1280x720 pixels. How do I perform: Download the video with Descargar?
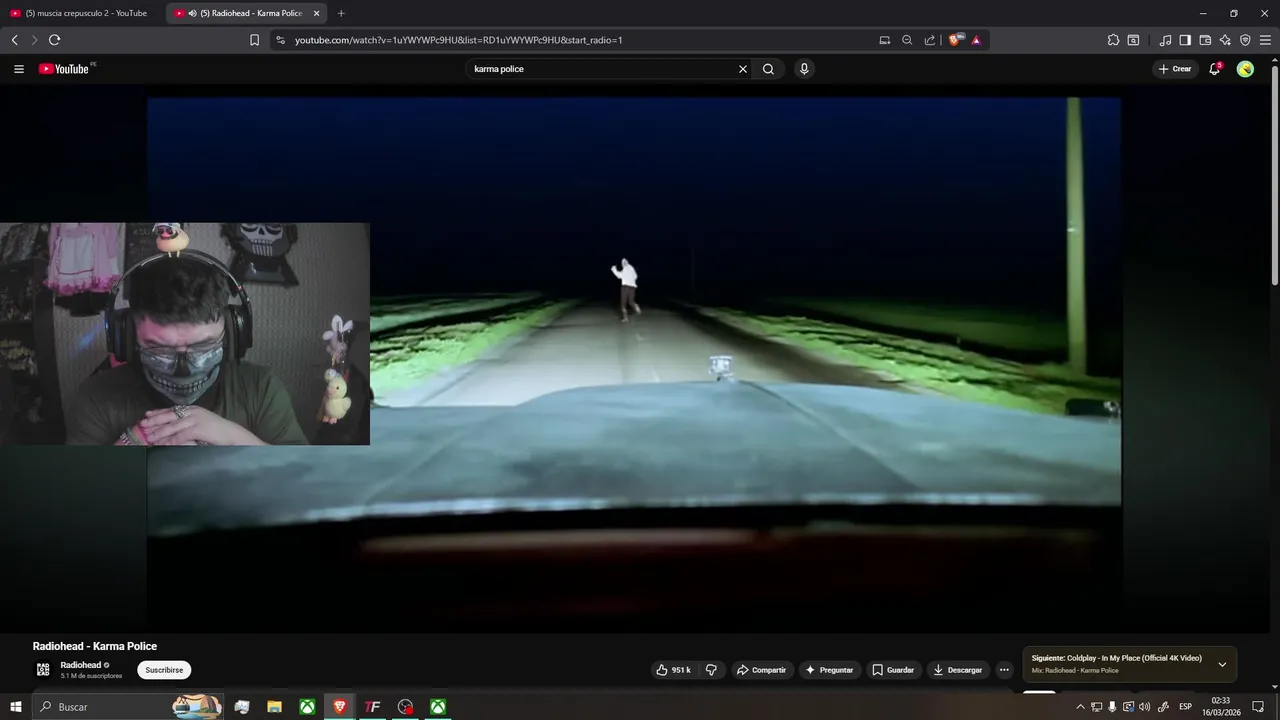(958, 670)
